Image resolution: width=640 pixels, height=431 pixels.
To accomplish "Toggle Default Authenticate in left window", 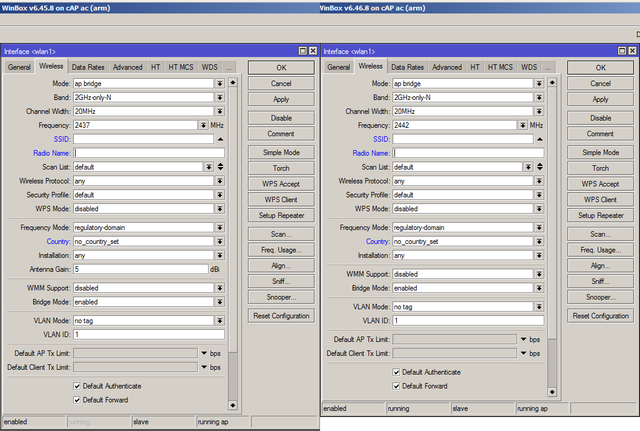I will 77,386.
